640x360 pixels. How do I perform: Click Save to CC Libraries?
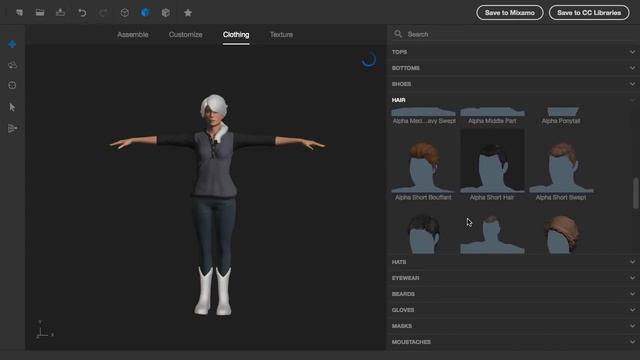point(589,13)
